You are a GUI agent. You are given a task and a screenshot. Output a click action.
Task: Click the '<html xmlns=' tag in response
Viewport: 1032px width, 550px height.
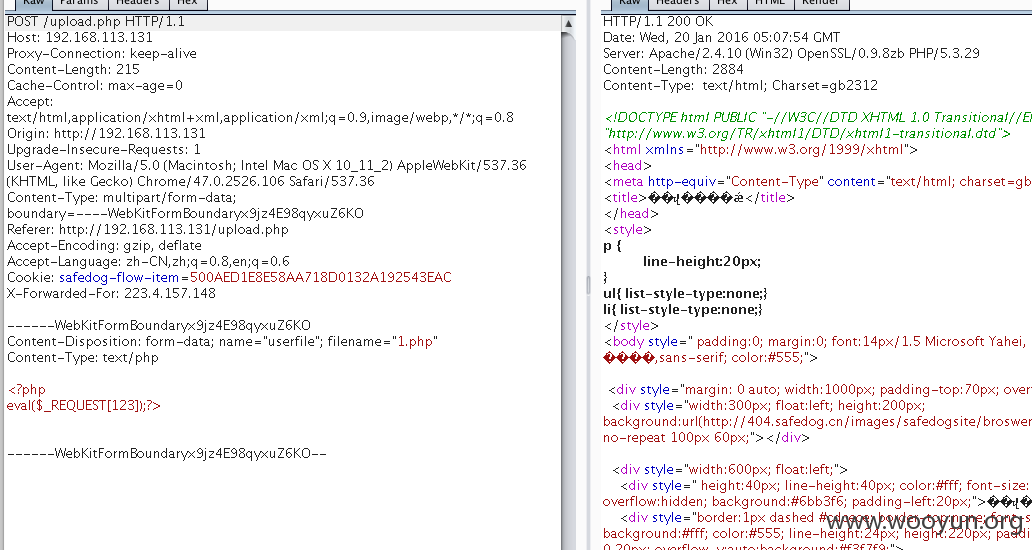(x=761, y=149)
